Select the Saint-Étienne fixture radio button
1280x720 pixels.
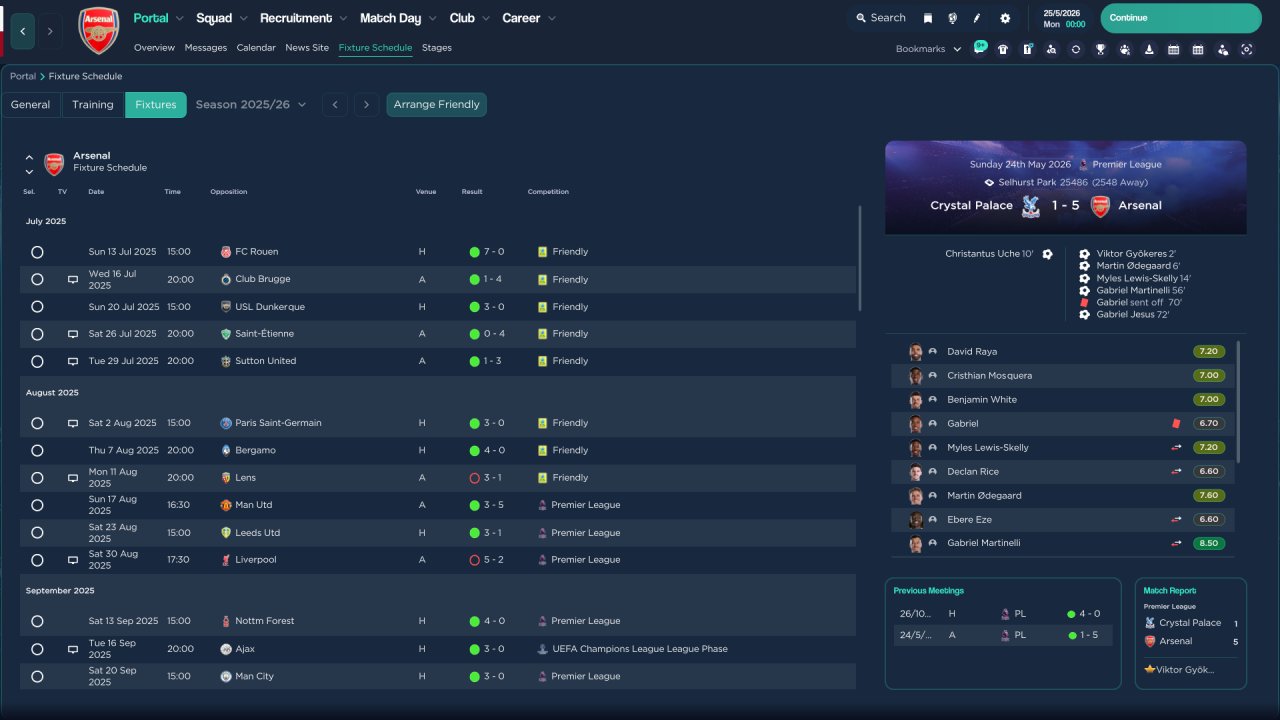click(37, 334)
